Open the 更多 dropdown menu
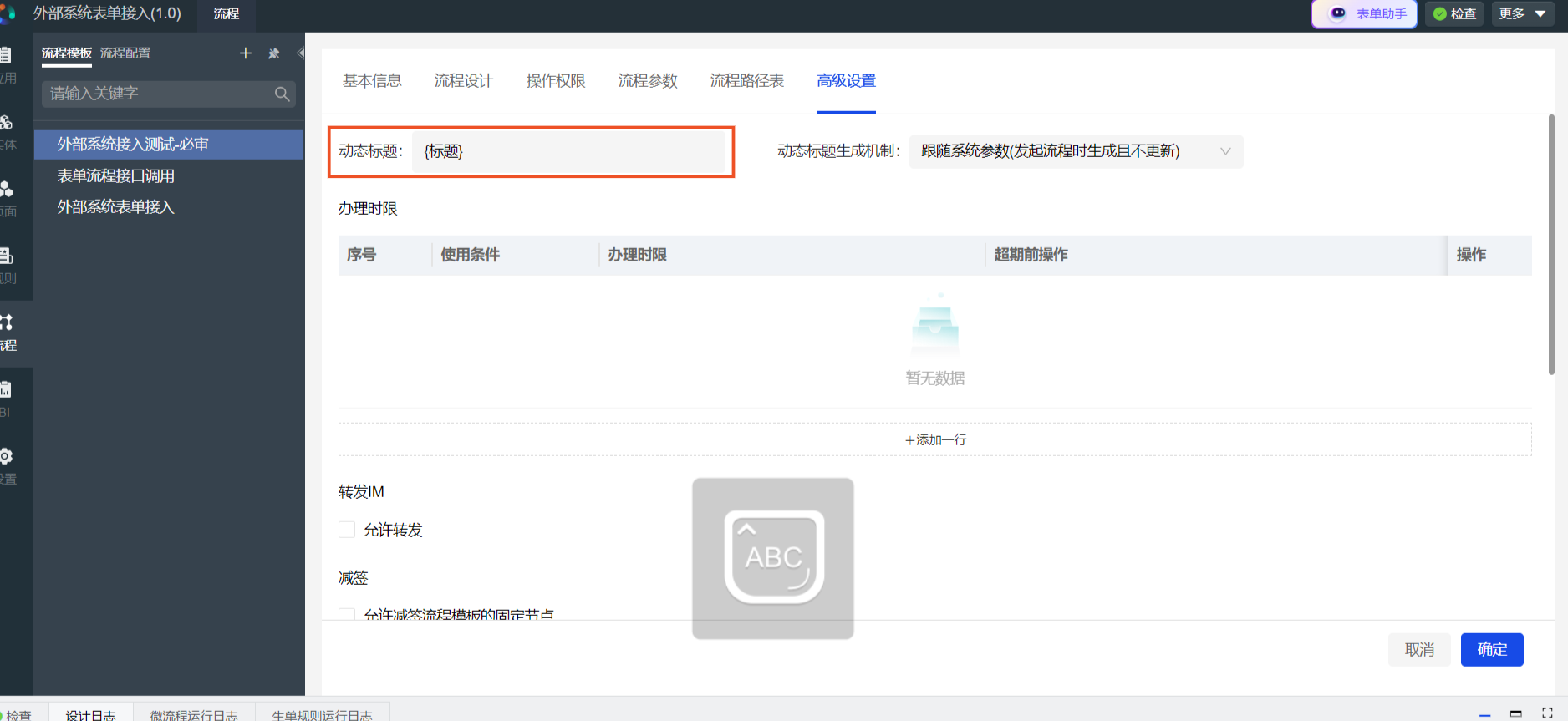The height and width of the screenshot is (721, 1568). click(x=1521, y=13)
